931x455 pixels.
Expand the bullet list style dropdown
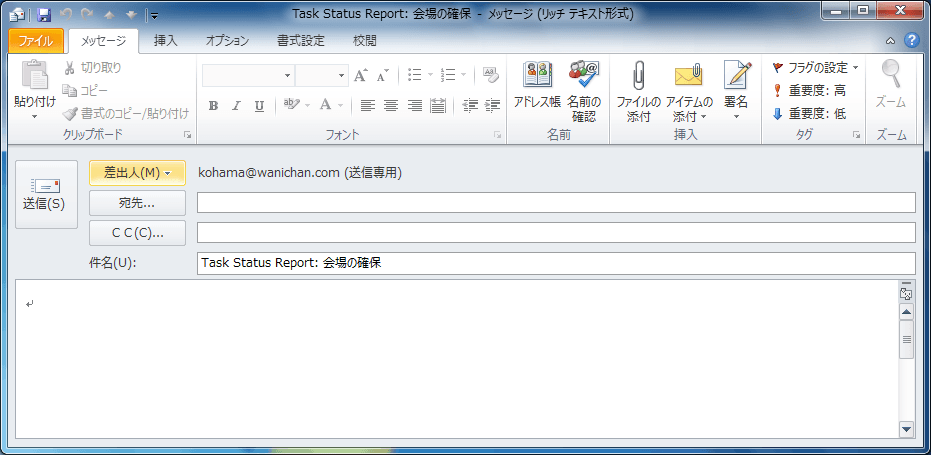click(430, 75)
